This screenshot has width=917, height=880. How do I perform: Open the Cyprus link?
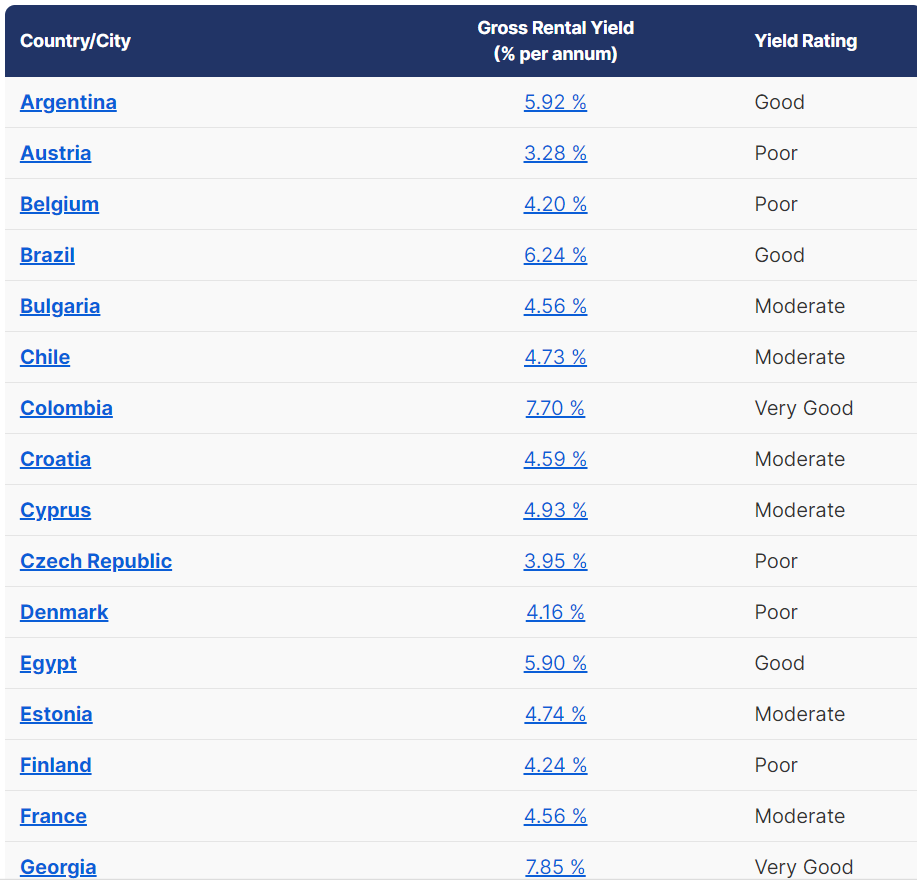tap(55, 510)
